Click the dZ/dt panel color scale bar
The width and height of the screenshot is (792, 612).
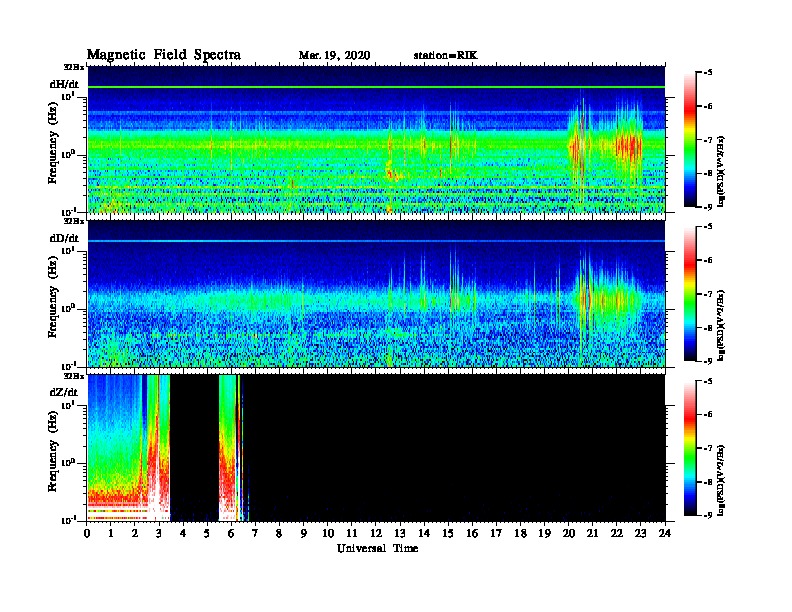690,448
